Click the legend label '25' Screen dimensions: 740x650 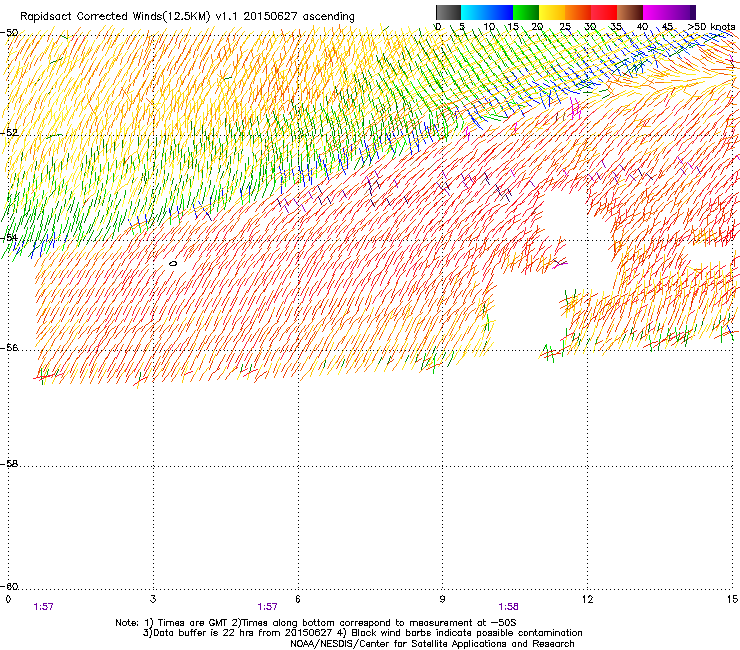point(565,27)
